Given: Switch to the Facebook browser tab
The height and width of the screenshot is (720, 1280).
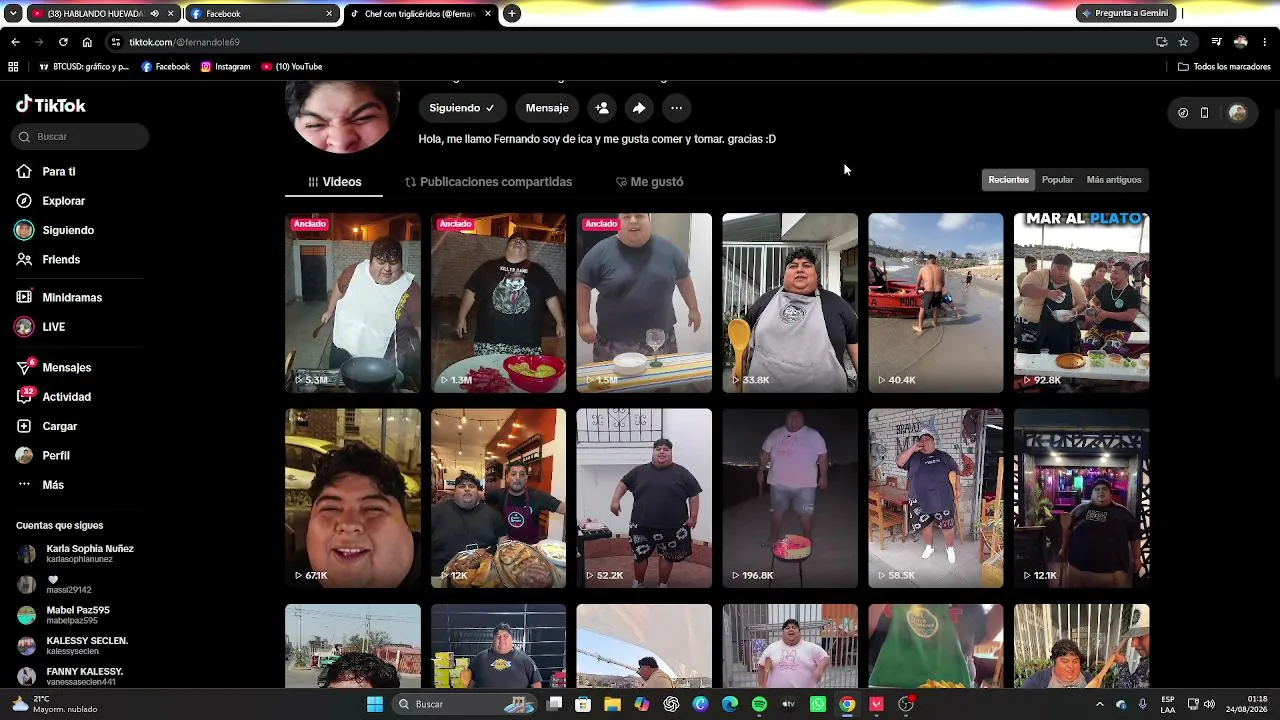Looking at the screenshot, I should 262,14.
